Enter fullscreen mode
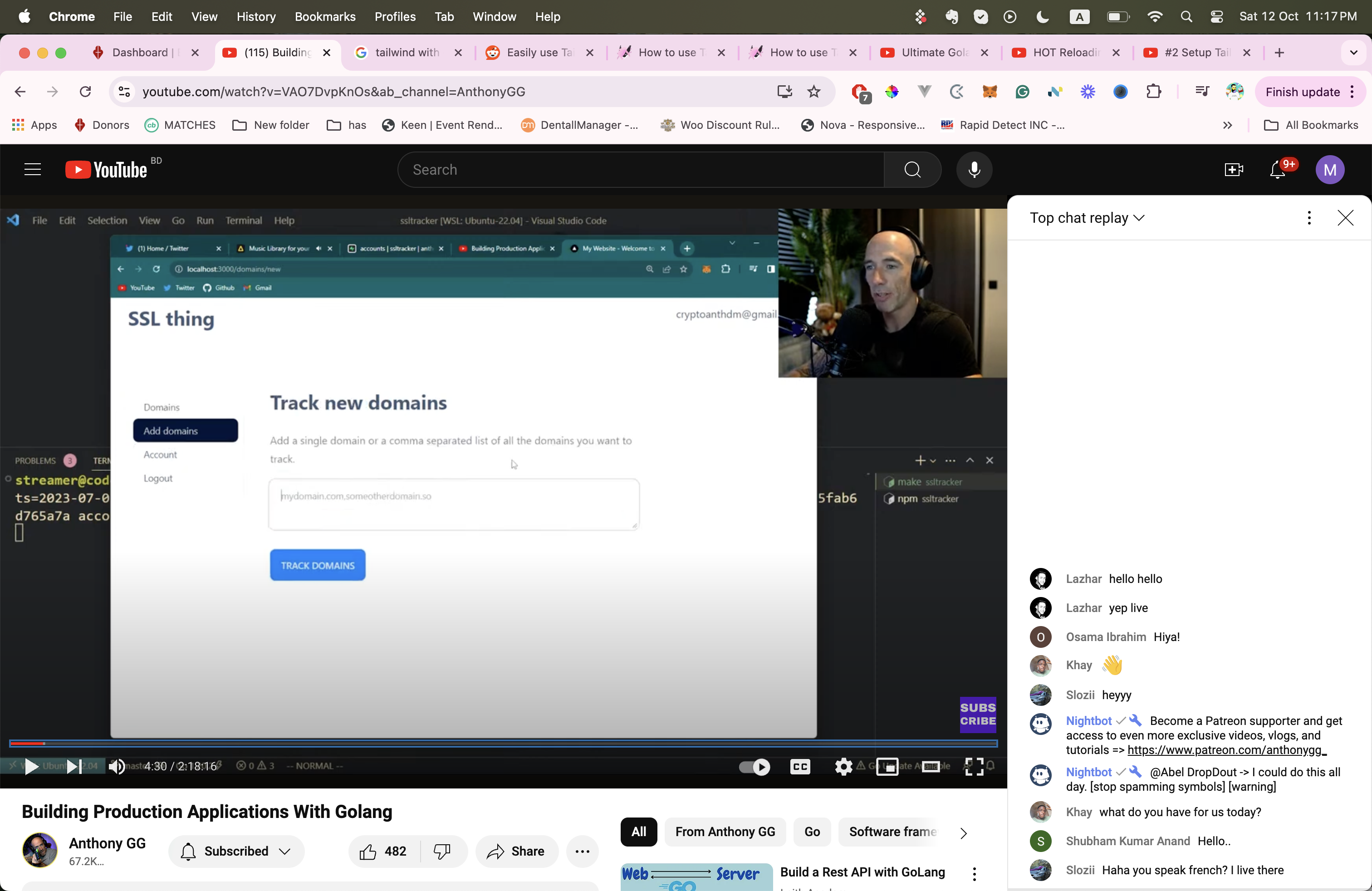 (x=974, y=767)
